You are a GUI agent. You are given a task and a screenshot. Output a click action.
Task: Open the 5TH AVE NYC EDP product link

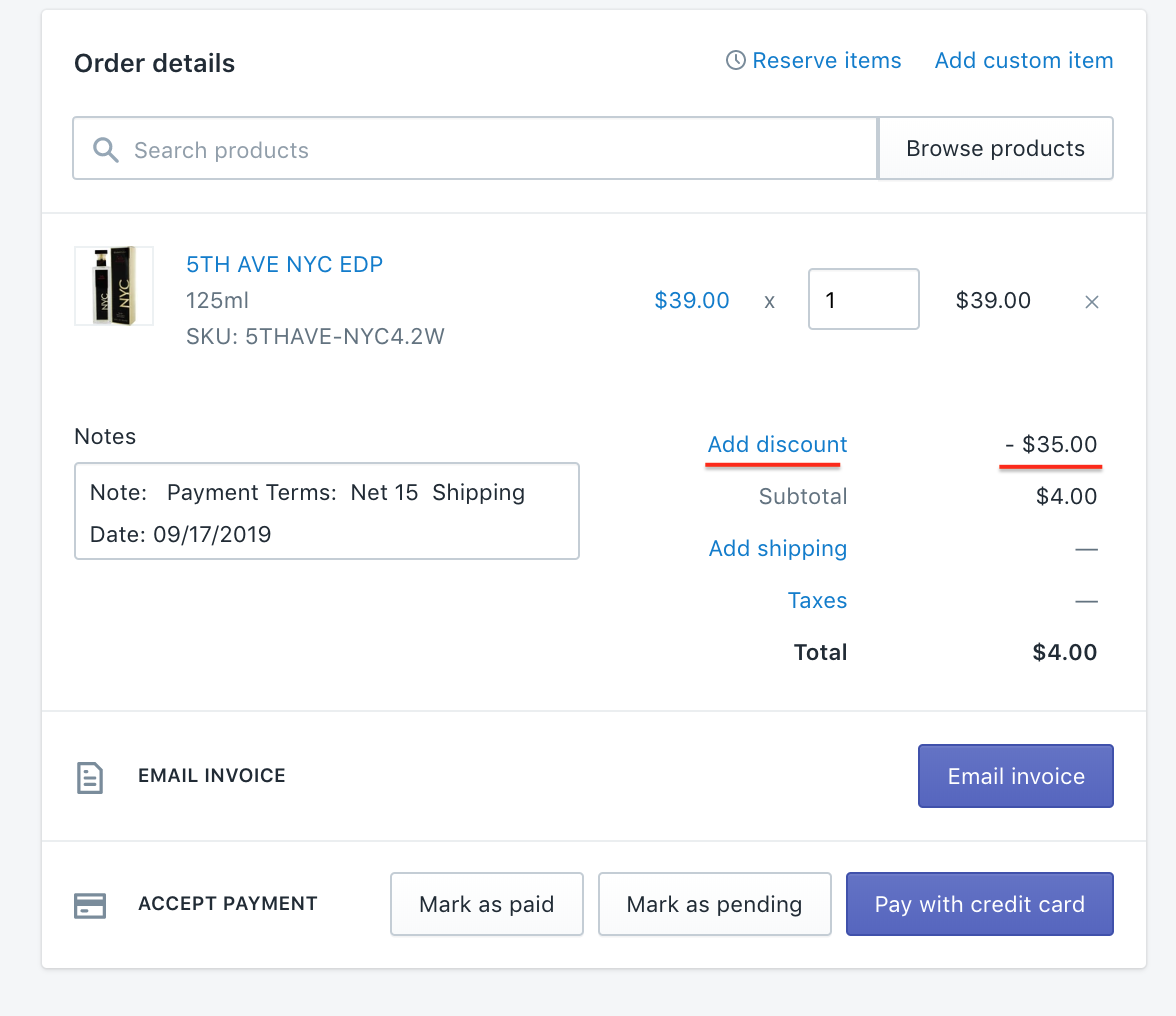[x=284, y=264]
